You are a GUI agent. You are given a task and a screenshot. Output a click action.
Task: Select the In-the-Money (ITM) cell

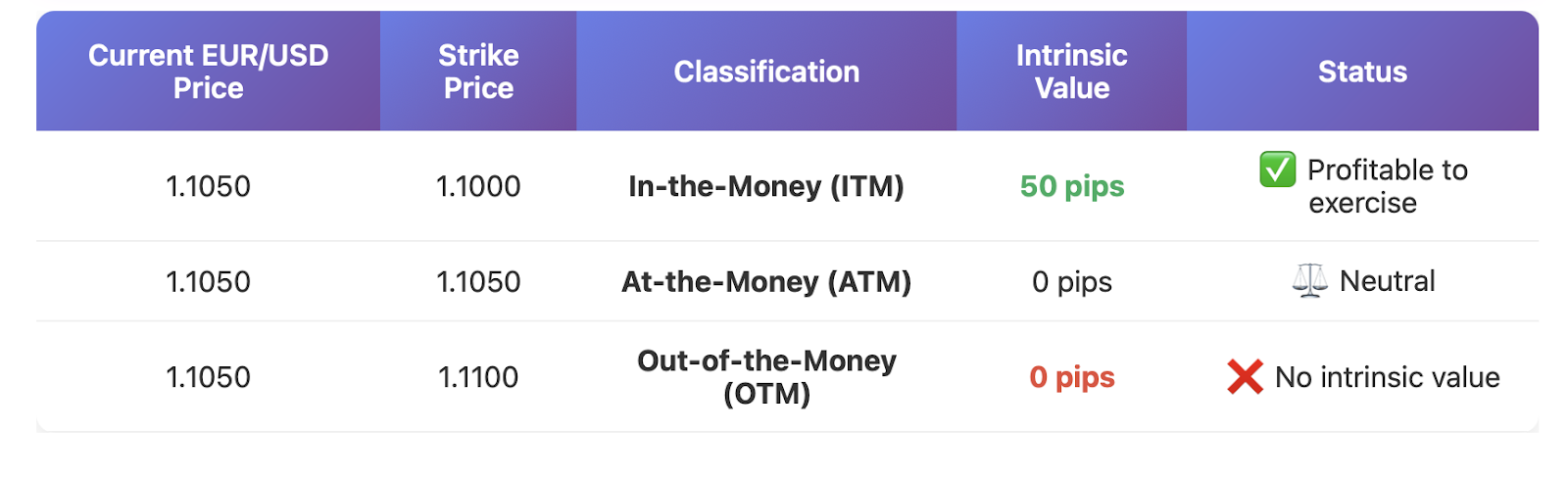click(766, 186)
